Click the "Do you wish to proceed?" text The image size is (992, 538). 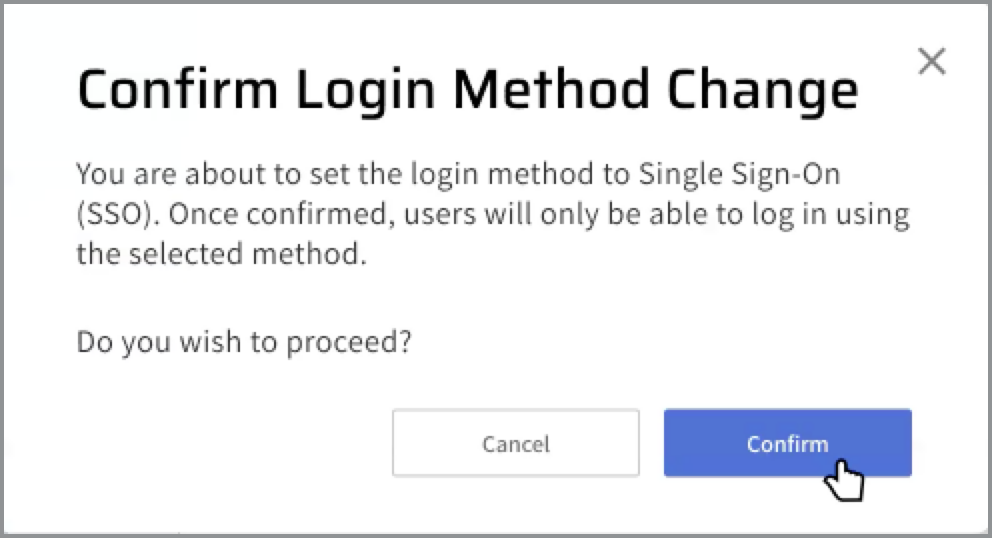tap(244, 343)
